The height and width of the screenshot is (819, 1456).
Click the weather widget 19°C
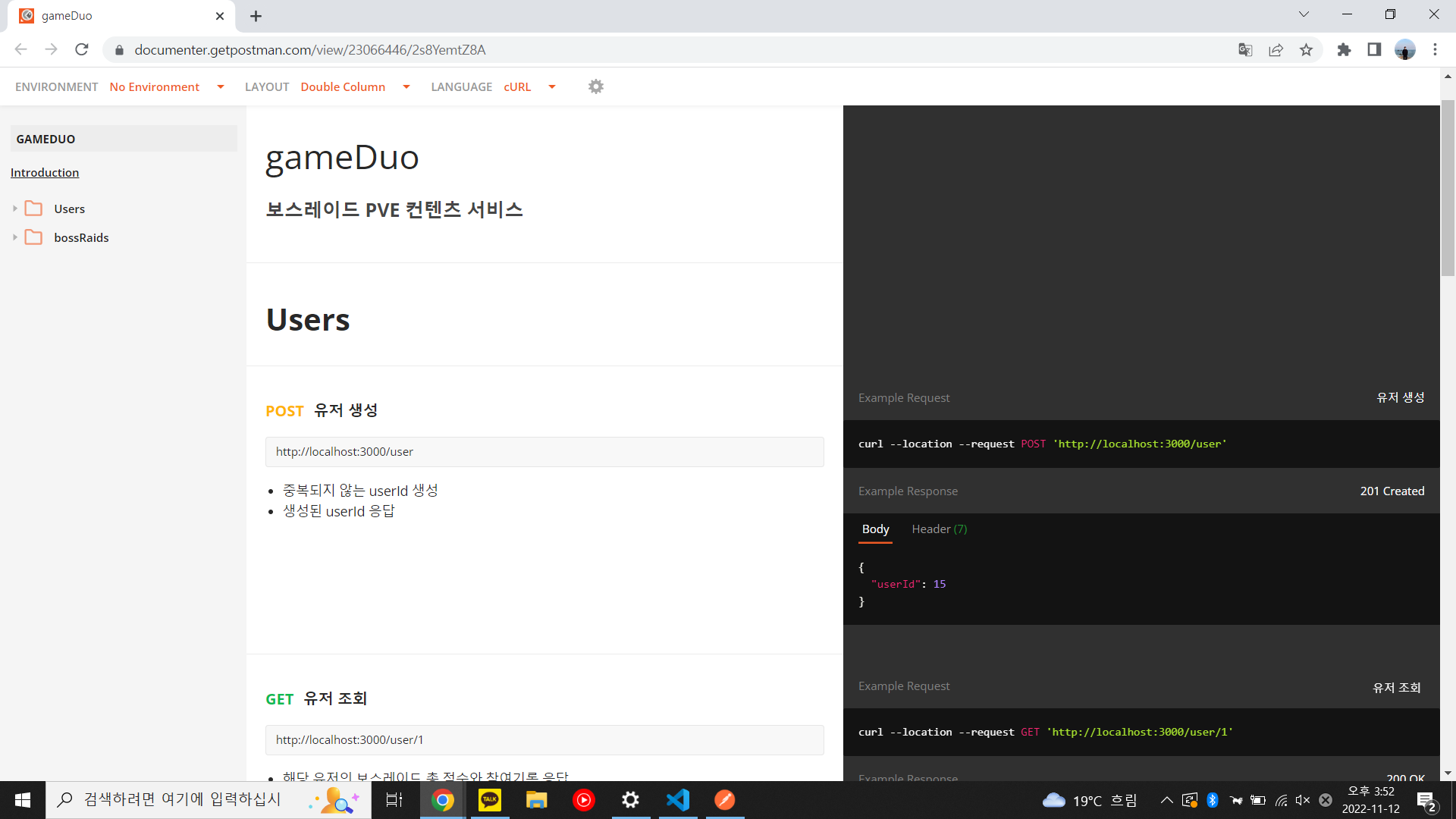click(x=1090, y=800)
